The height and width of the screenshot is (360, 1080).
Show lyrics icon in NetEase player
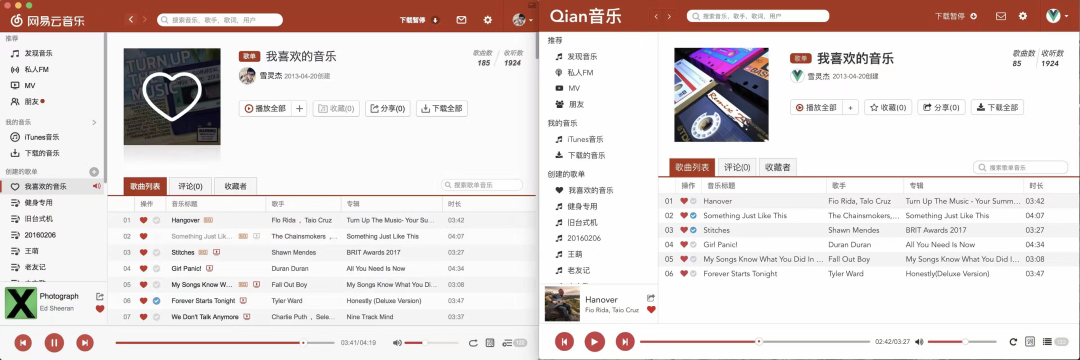pyautogui.click(x=490, y=343)
